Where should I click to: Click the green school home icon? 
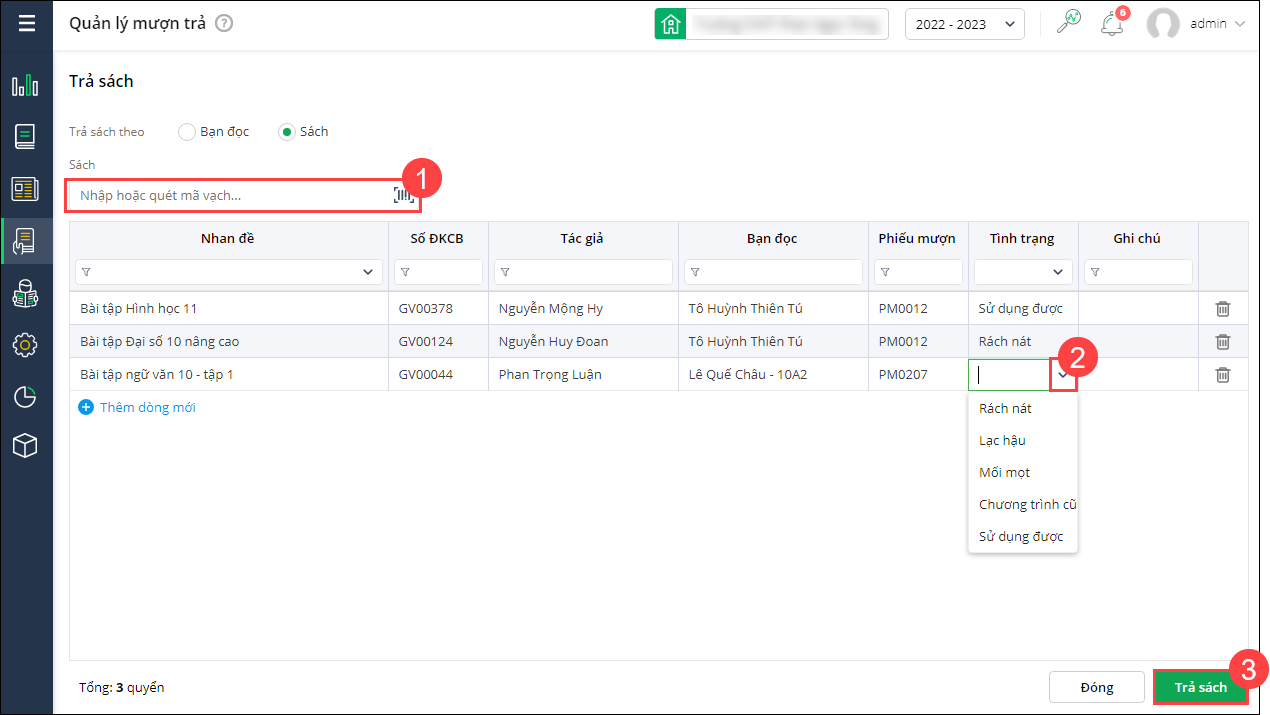pos(670,23)
